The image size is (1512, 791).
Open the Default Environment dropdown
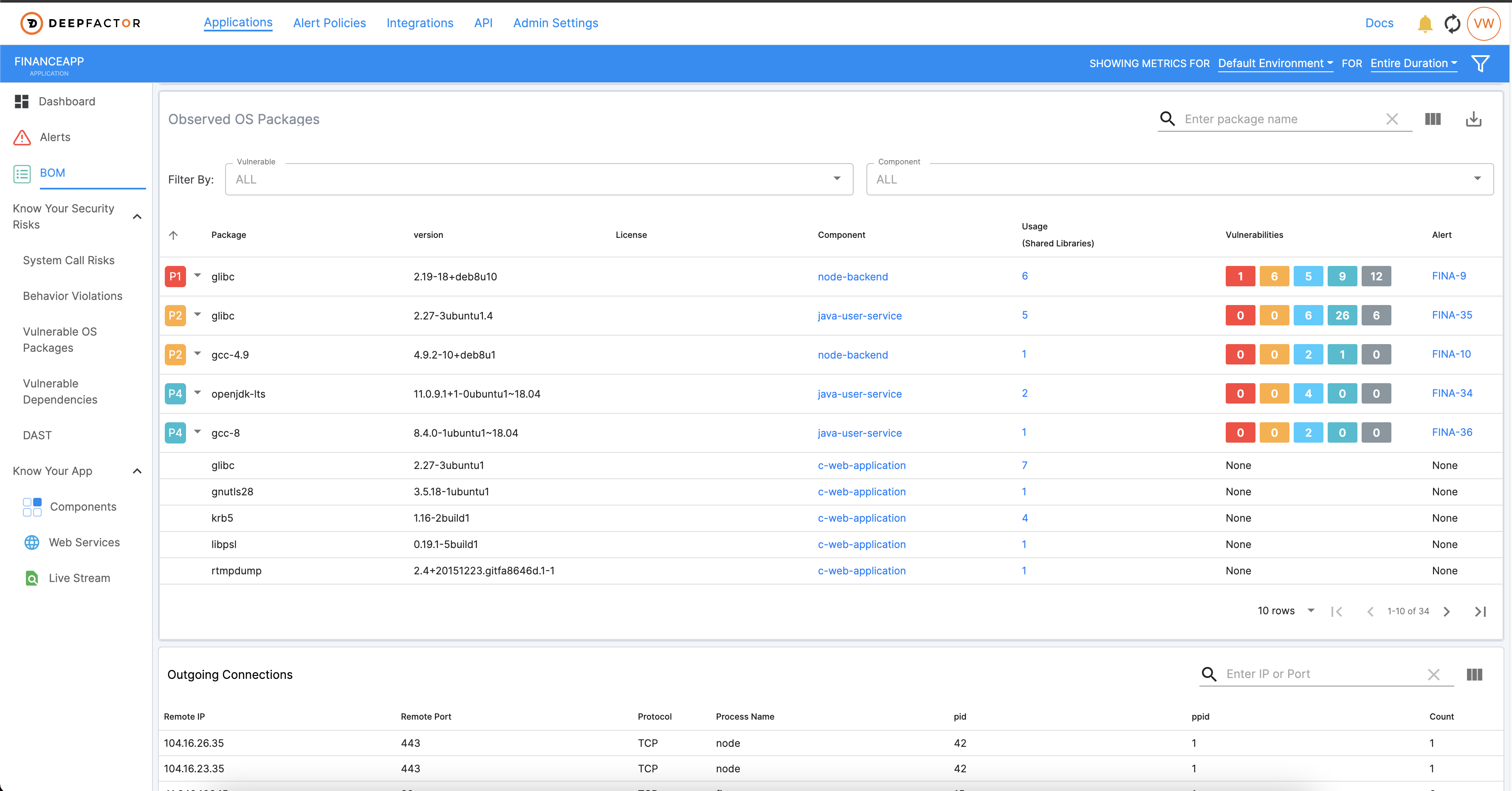(1275, 63)
